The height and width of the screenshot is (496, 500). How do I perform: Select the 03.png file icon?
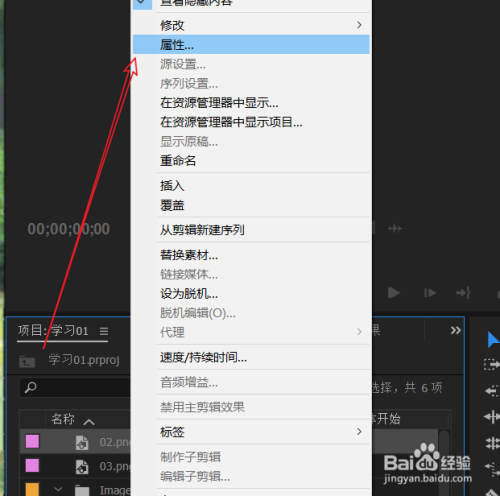[x=82, y=466]
